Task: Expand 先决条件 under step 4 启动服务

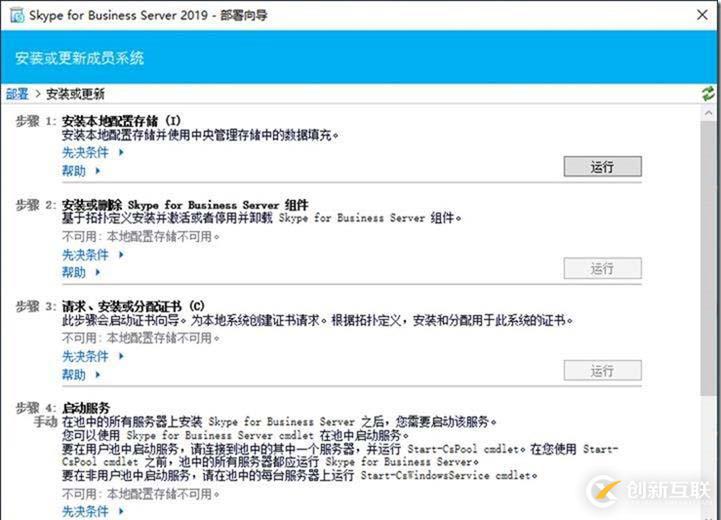Action: (x=86, y=511)
